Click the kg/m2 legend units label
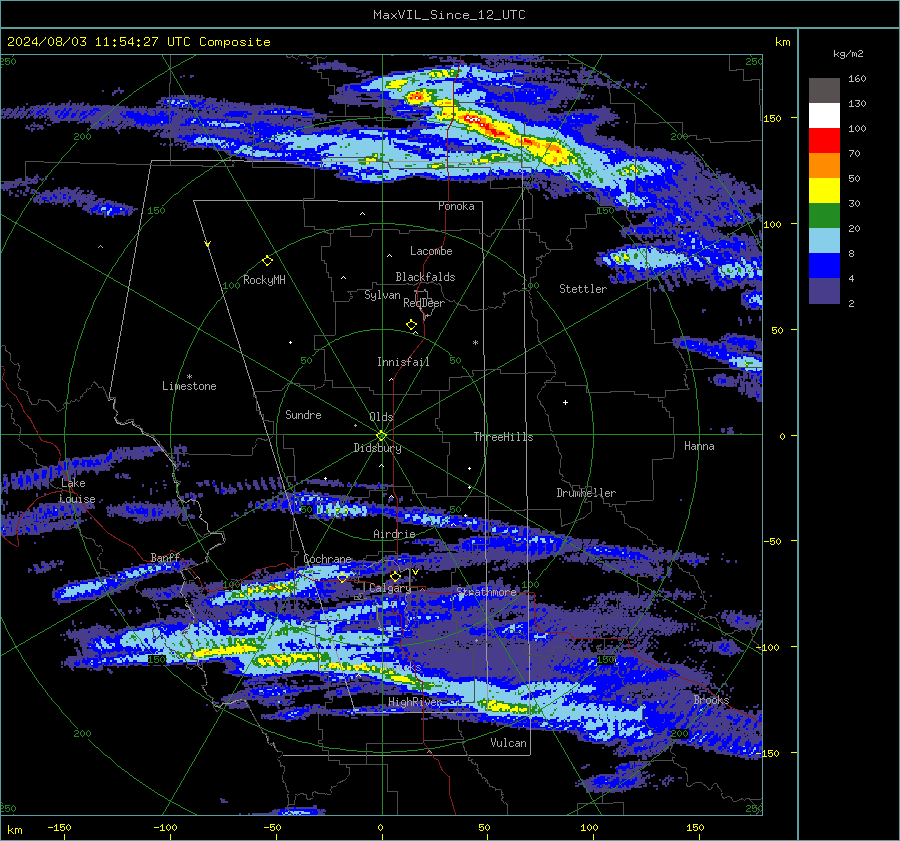 click(x=848, y=53)
